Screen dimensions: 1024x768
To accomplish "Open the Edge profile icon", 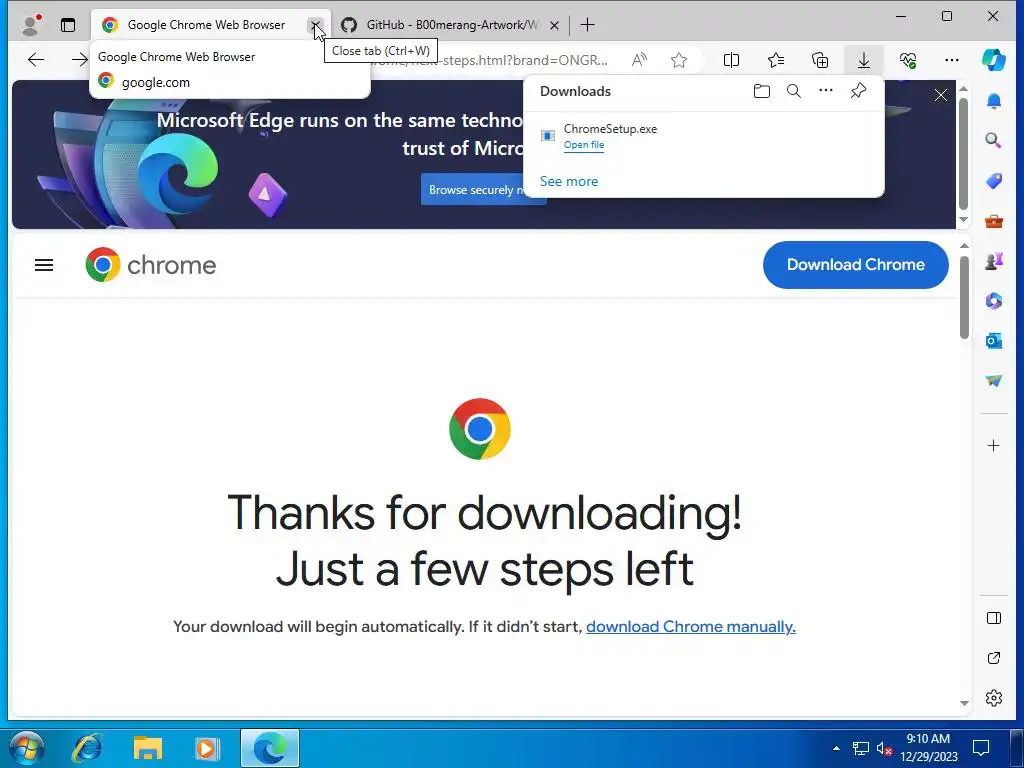I will (31, 25).
